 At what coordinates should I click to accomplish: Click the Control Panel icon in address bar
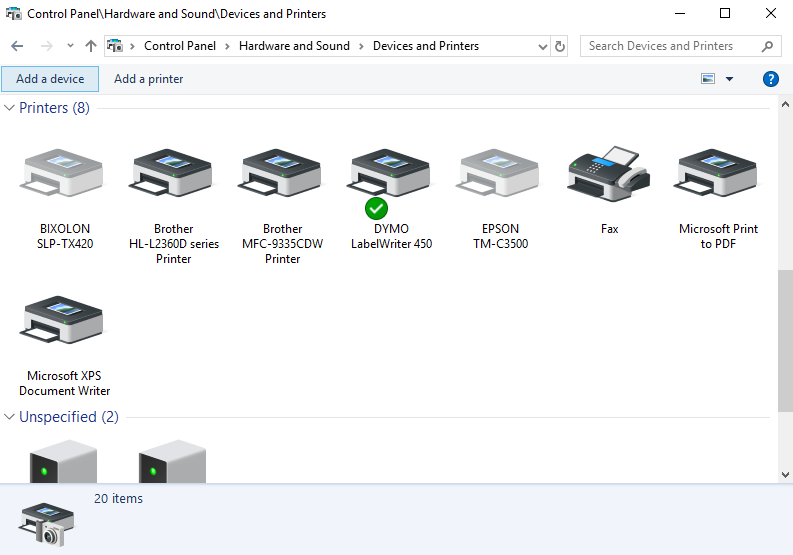(x=115, y=46)
